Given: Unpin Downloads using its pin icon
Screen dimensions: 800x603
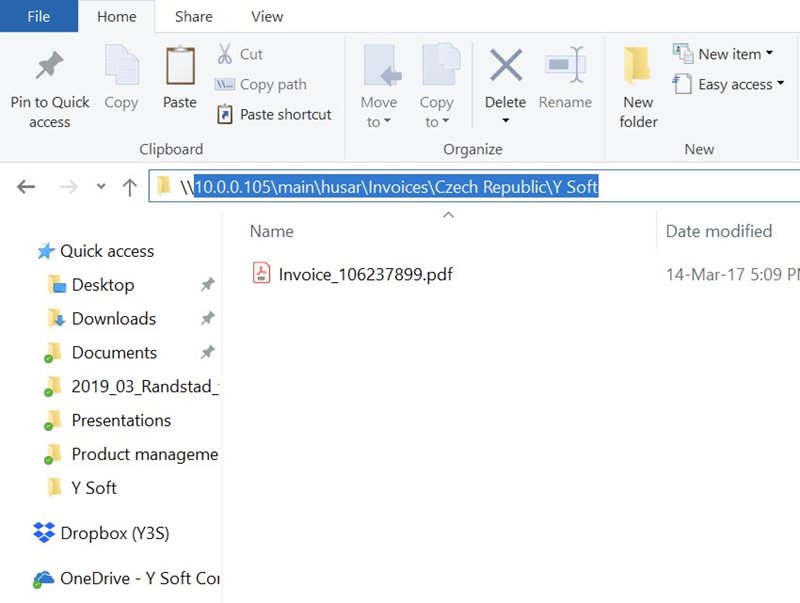Looking at the screenshot, I should [x=207, y=318].
